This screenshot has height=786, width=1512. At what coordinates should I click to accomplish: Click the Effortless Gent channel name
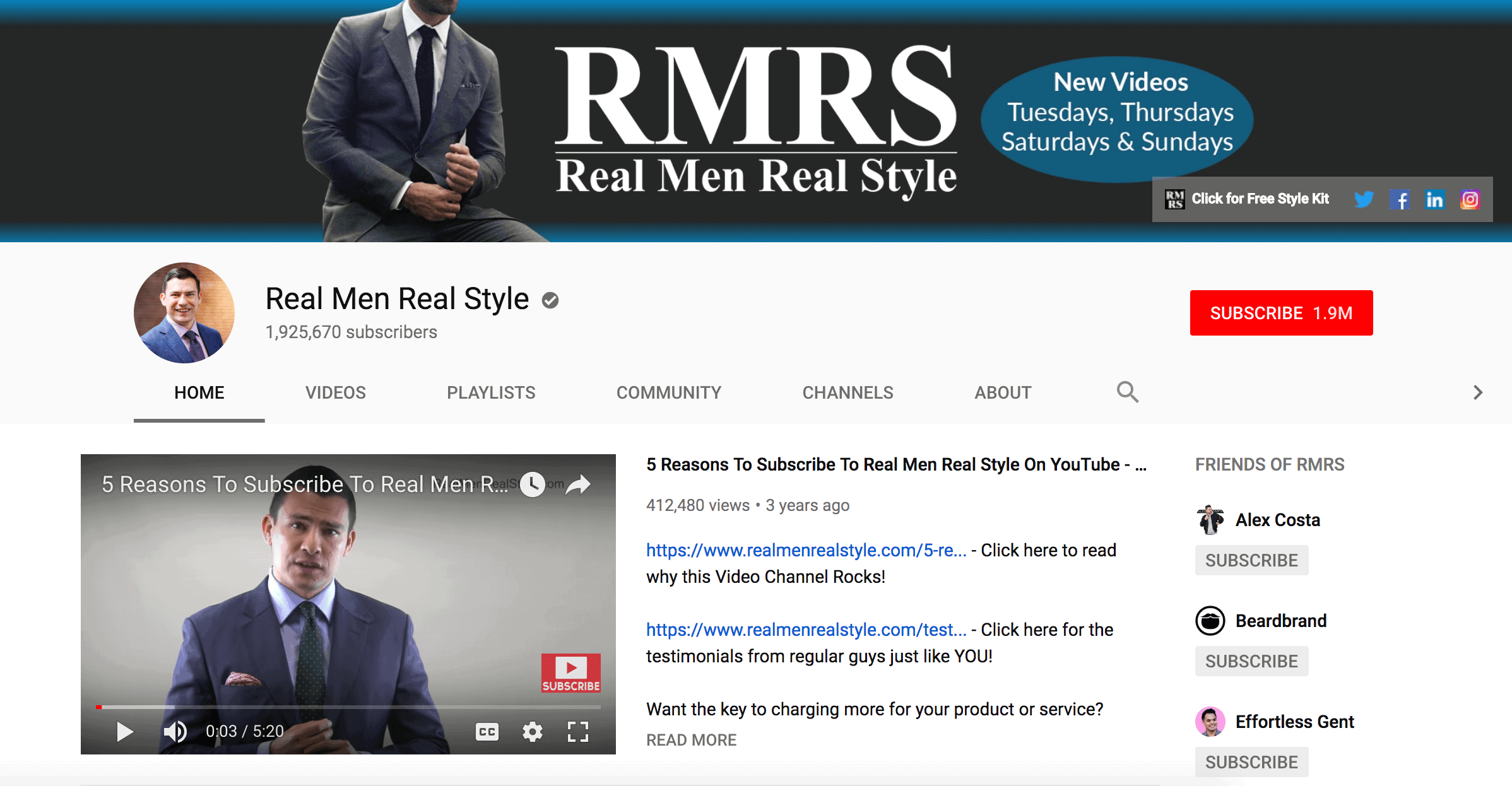pos(1294,722)
